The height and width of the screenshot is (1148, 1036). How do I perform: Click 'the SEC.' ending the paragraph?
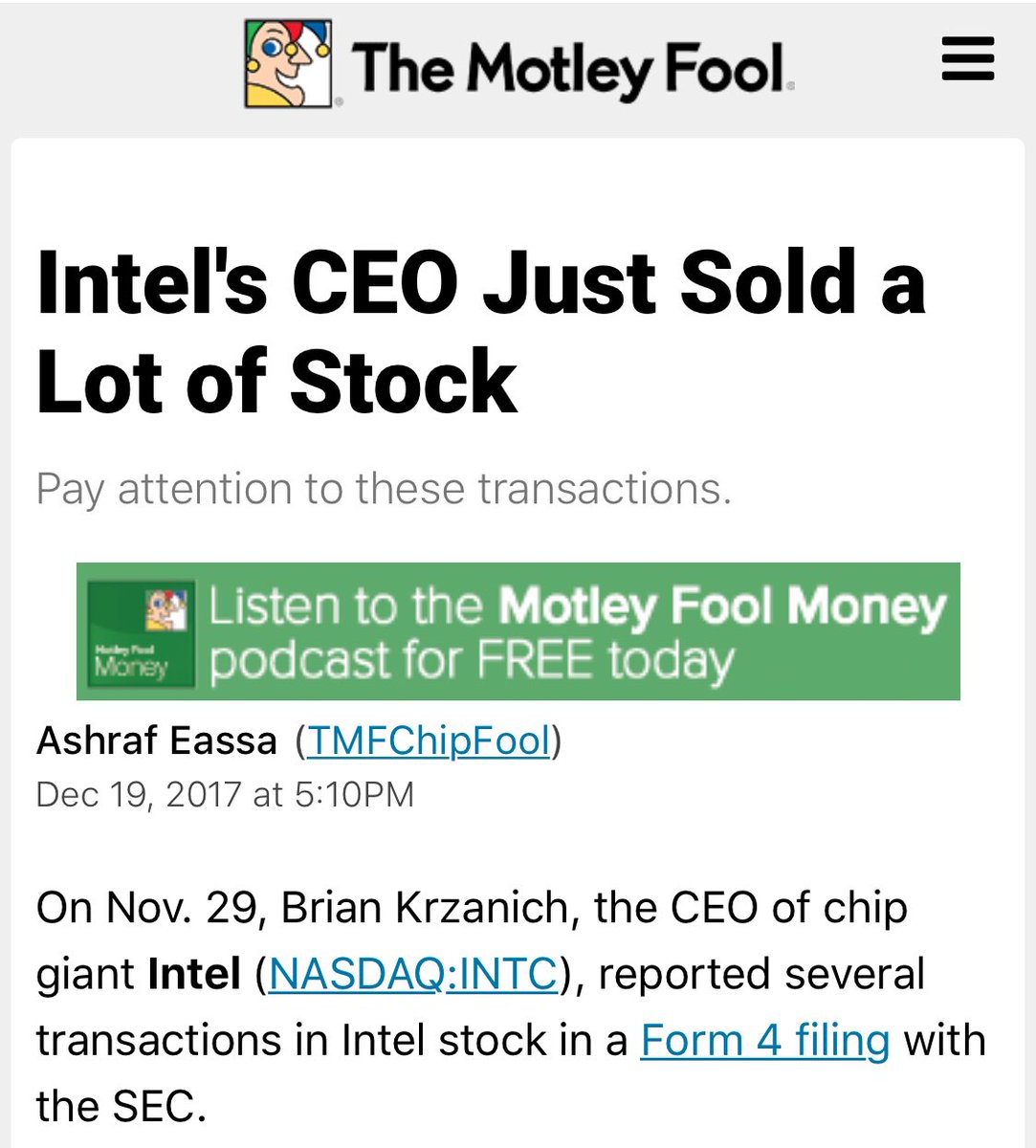[x=121, y=1107]
